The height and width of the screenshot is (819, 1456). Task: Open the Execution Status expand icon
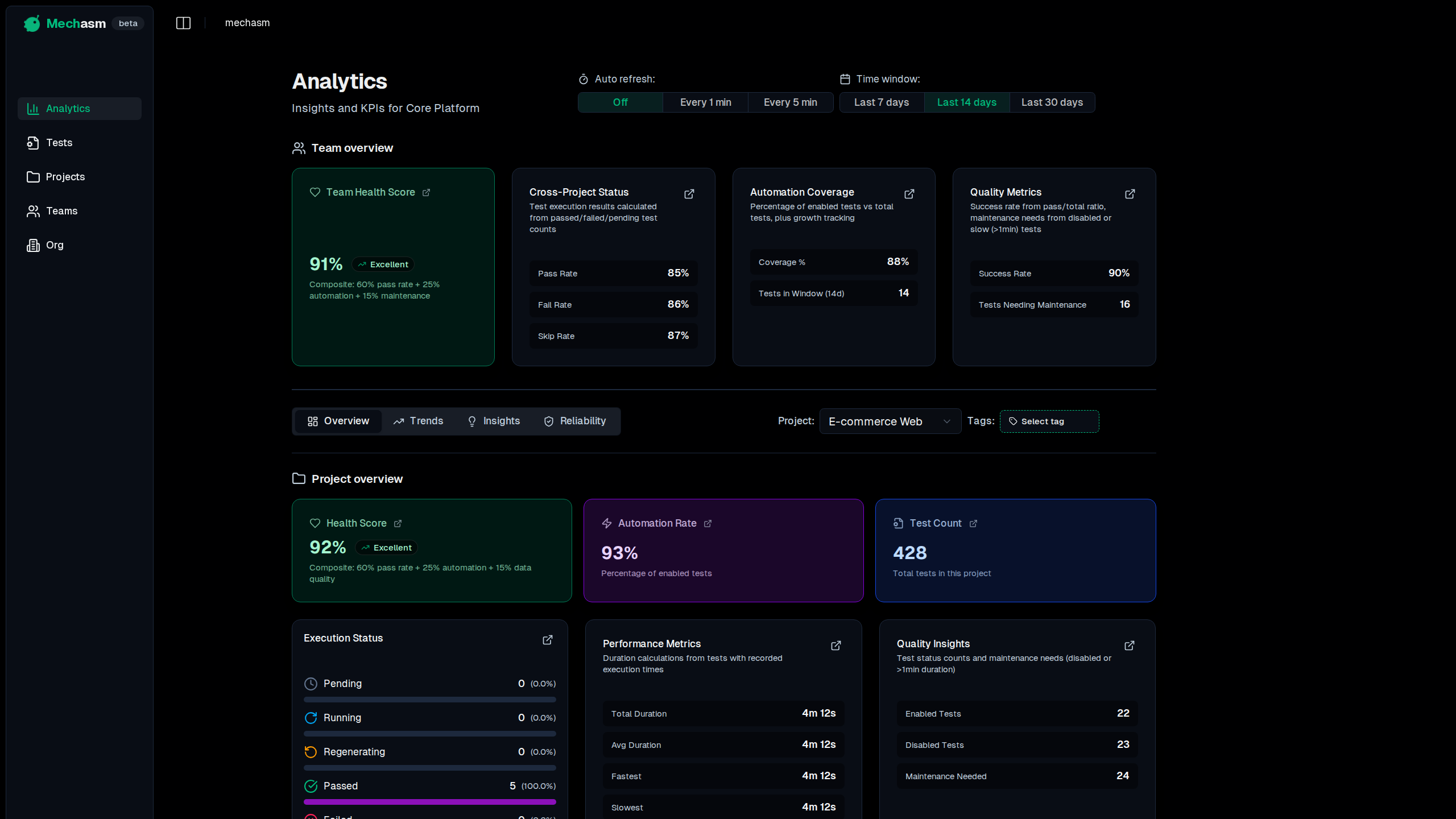[547, 639]
